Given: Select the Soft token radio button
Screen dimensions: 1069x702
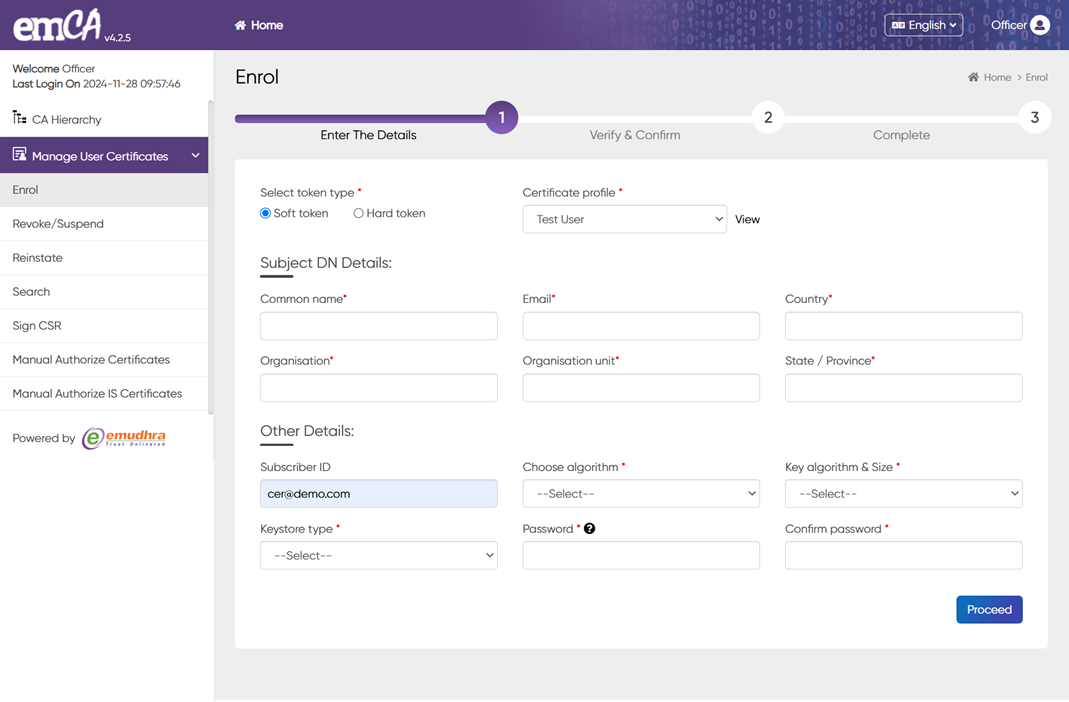Looking at the screenshot, I should pyautogui.click(x=266, y=213).
